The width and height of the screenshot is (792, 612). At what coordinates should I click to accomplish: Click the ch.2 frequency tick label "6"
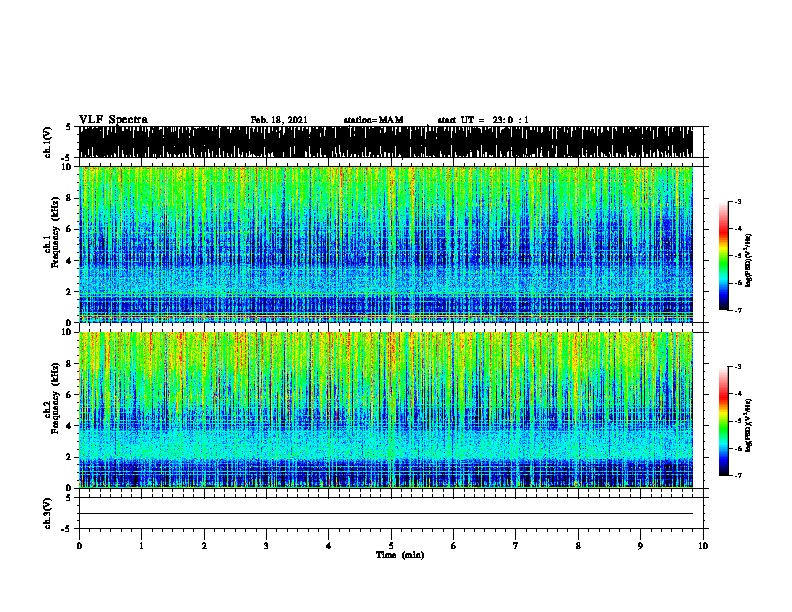(69, 395)
